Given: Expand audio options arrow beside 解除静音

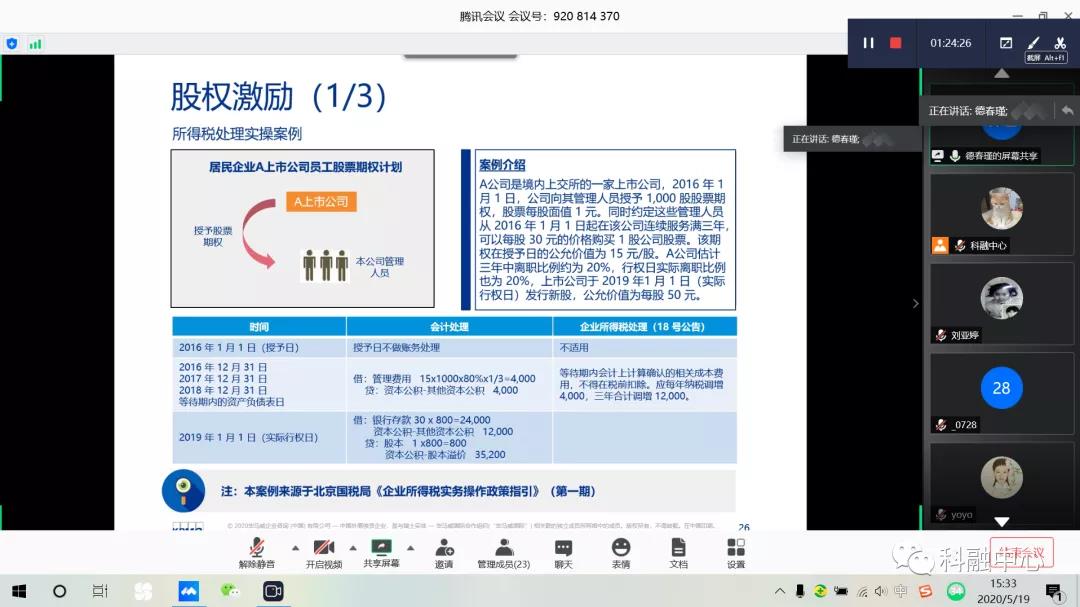Looking at the screenshot, I should [x=295, y=548].
